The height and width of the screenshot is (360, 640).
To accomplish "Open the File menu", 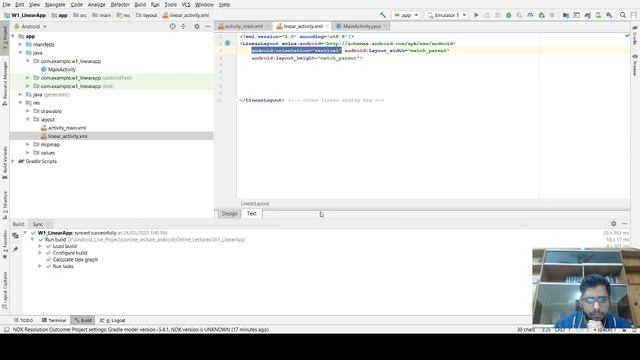I will click(x=6, y=4).
